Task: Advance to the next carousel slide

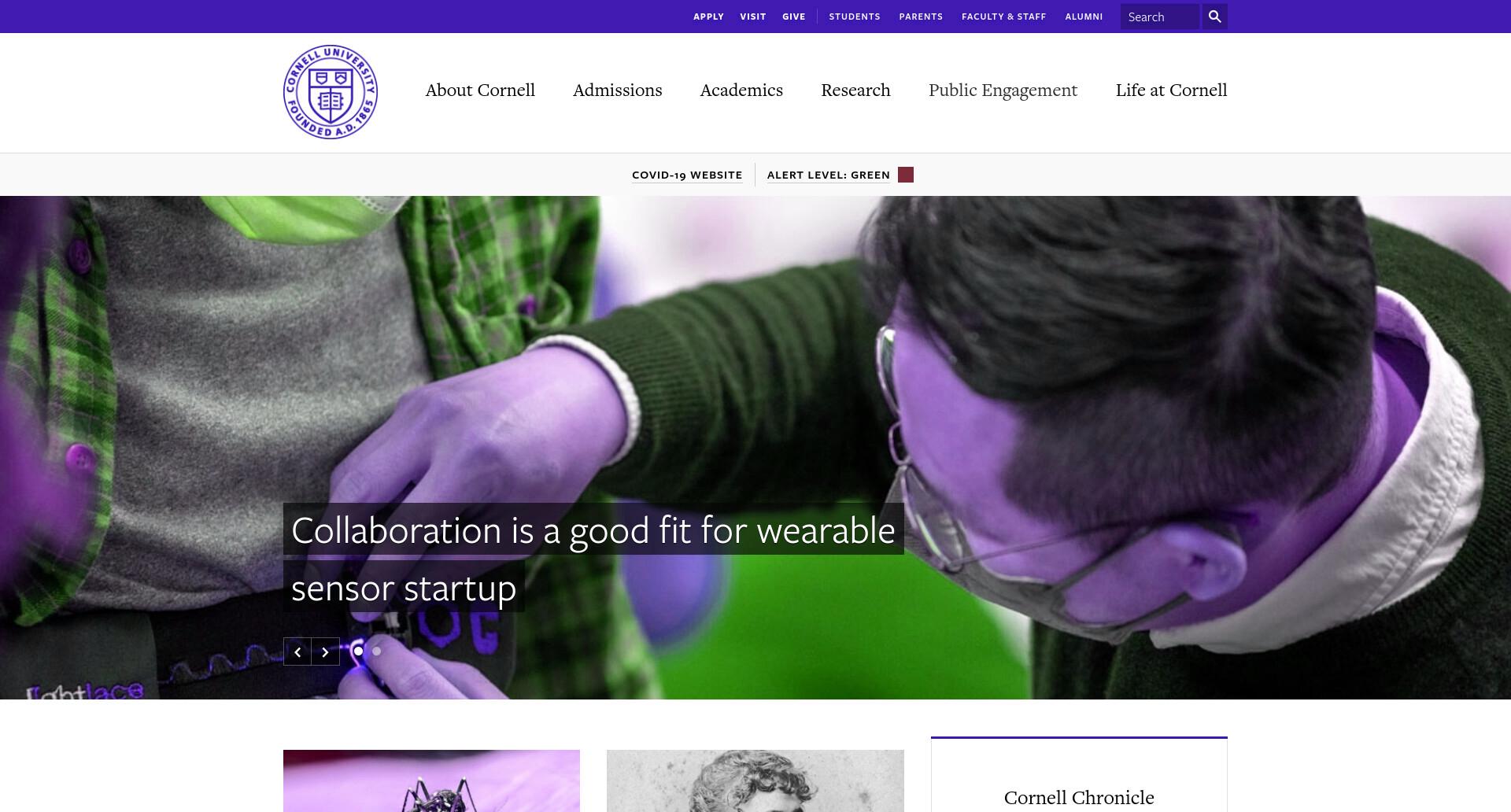Action: coord(326,651)
